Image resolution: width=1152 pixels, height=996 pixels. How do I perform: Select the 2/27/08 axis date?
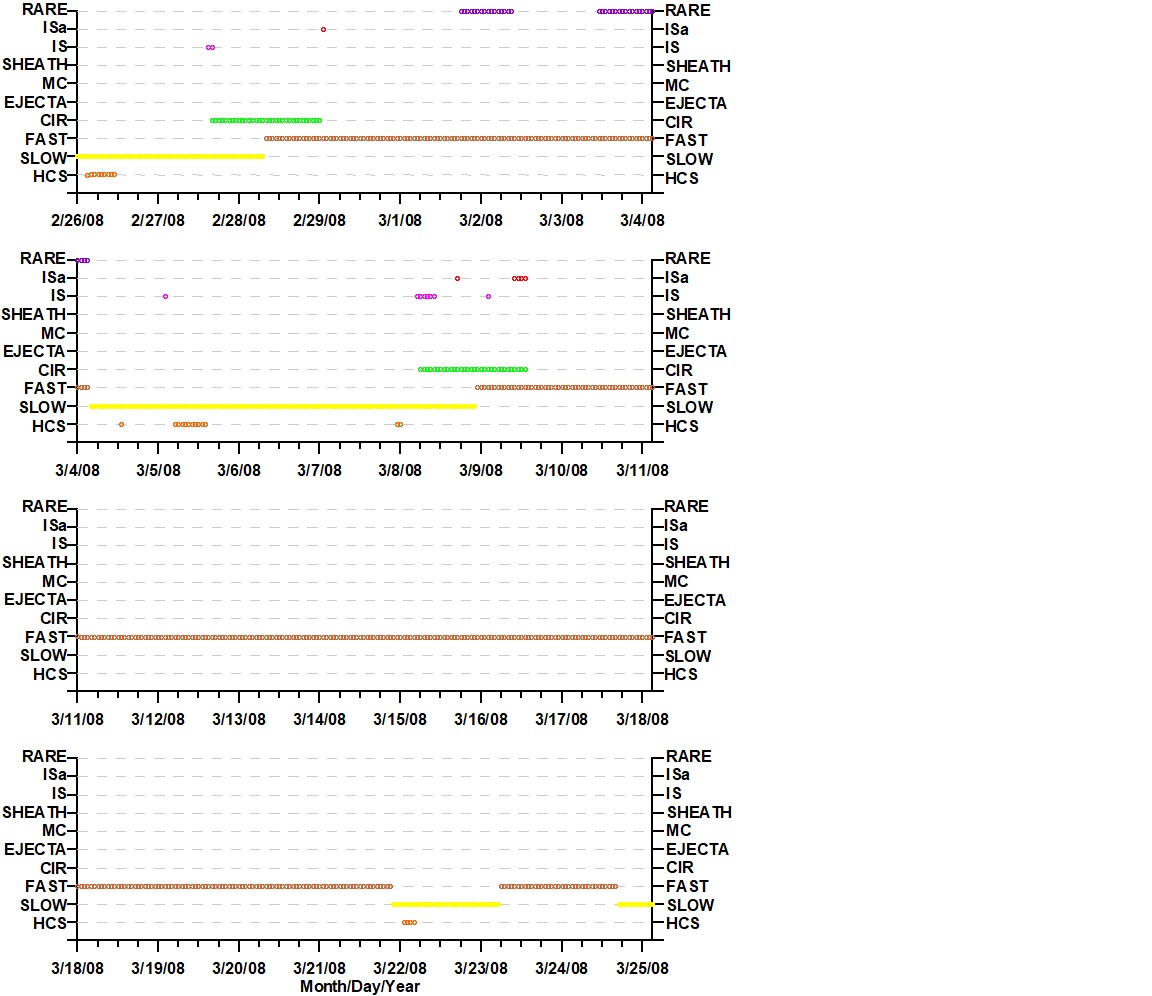[158, 220]
